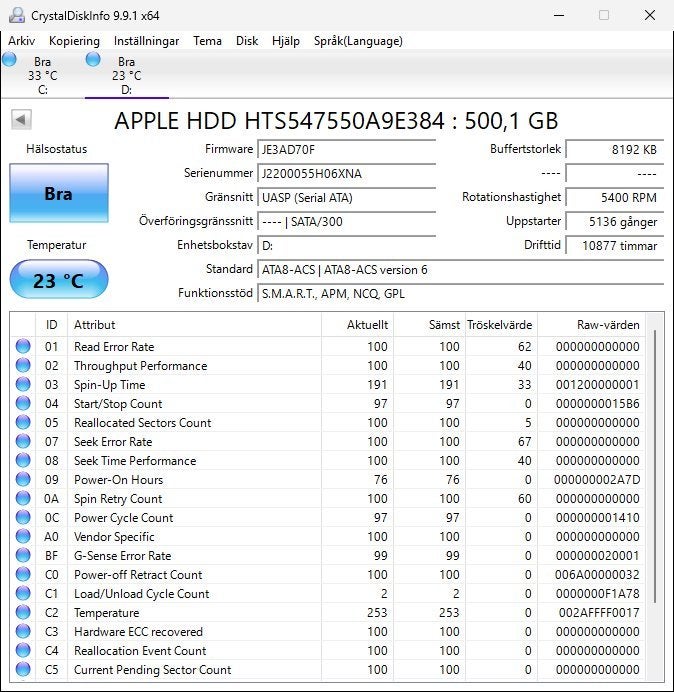This screenshot has height=692, width=674.
Task: Click status orb for Power Cycle Count
Action: click(x=23, y=517)
